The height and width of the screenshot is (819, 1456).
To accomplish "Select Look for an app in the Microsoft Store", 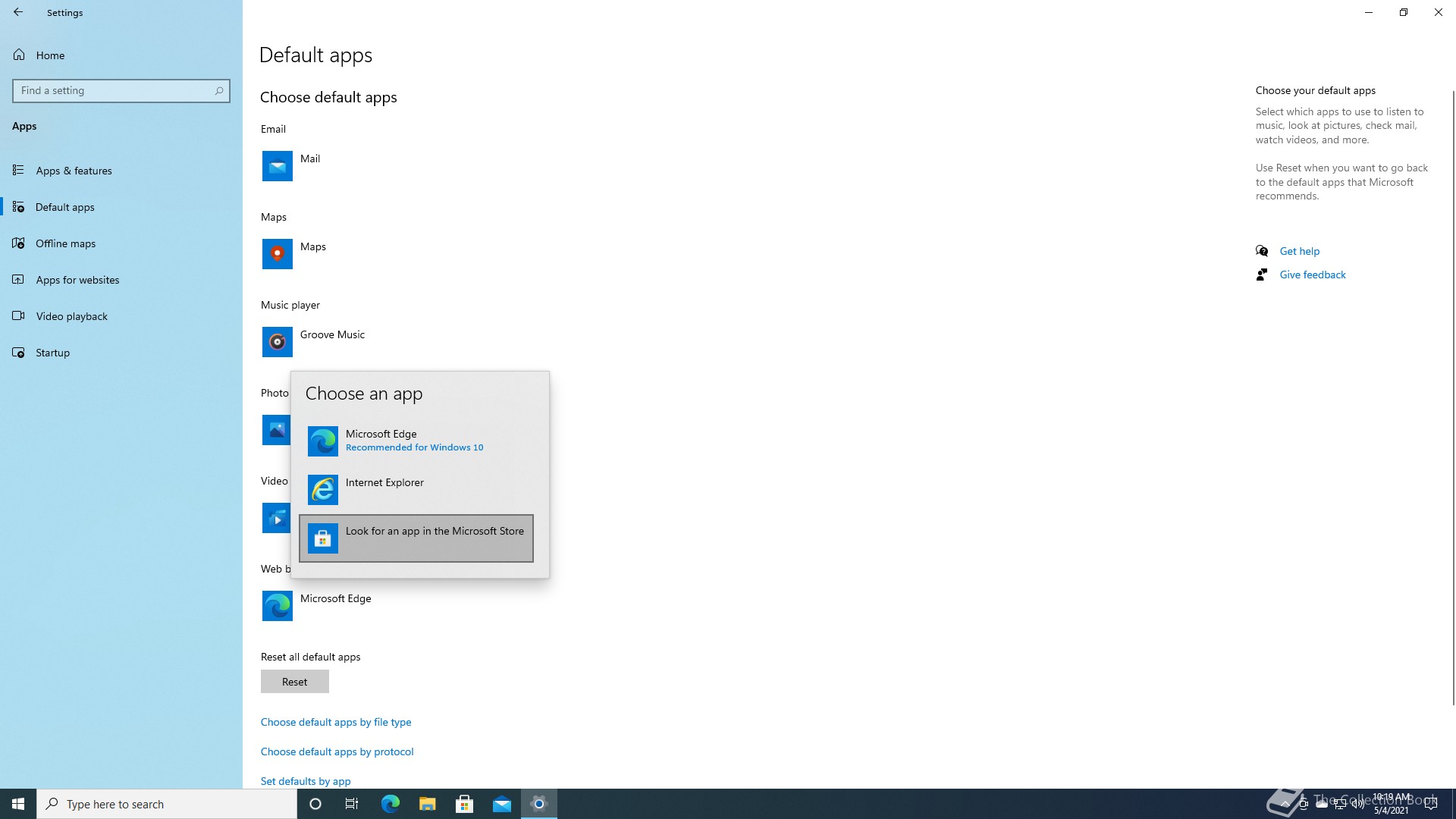I will click(416, 538).
